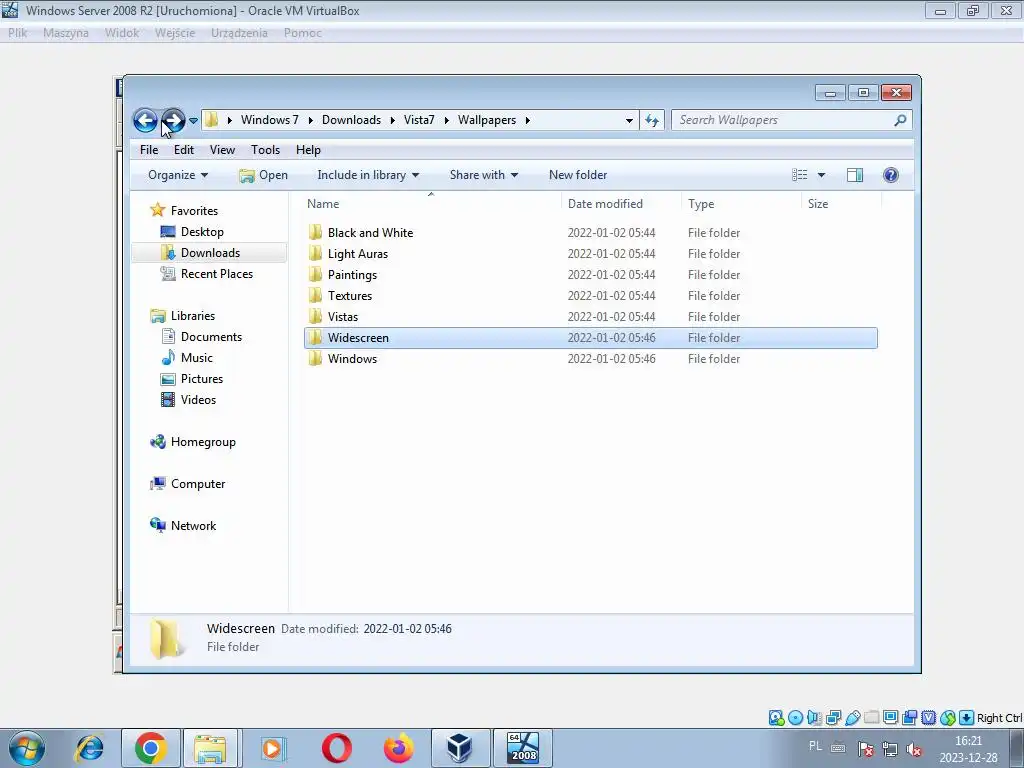Open the address bar history dropdown
Image resolution: width=1024 pixels, height=768 pixels.
pos(629,120)
